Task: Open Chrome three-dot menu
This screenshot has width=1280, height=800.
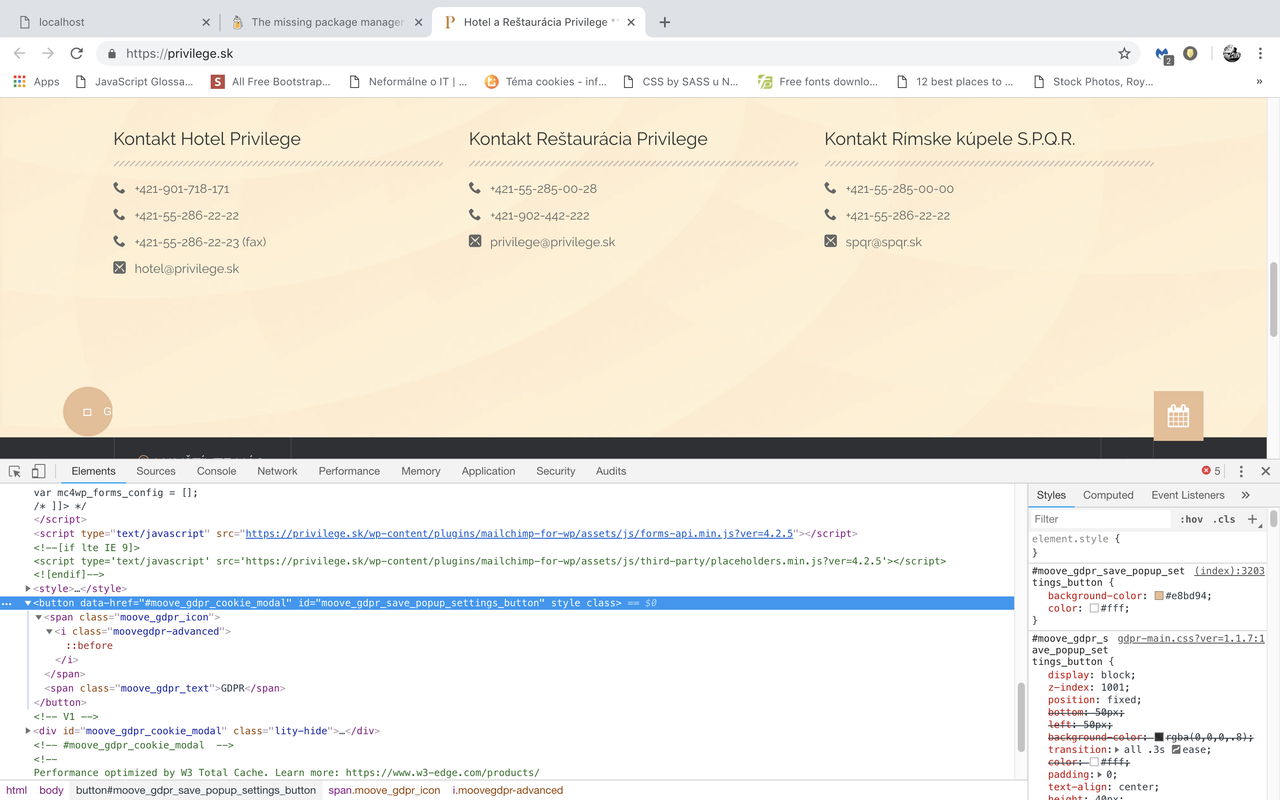Action: click(1262, 53)
